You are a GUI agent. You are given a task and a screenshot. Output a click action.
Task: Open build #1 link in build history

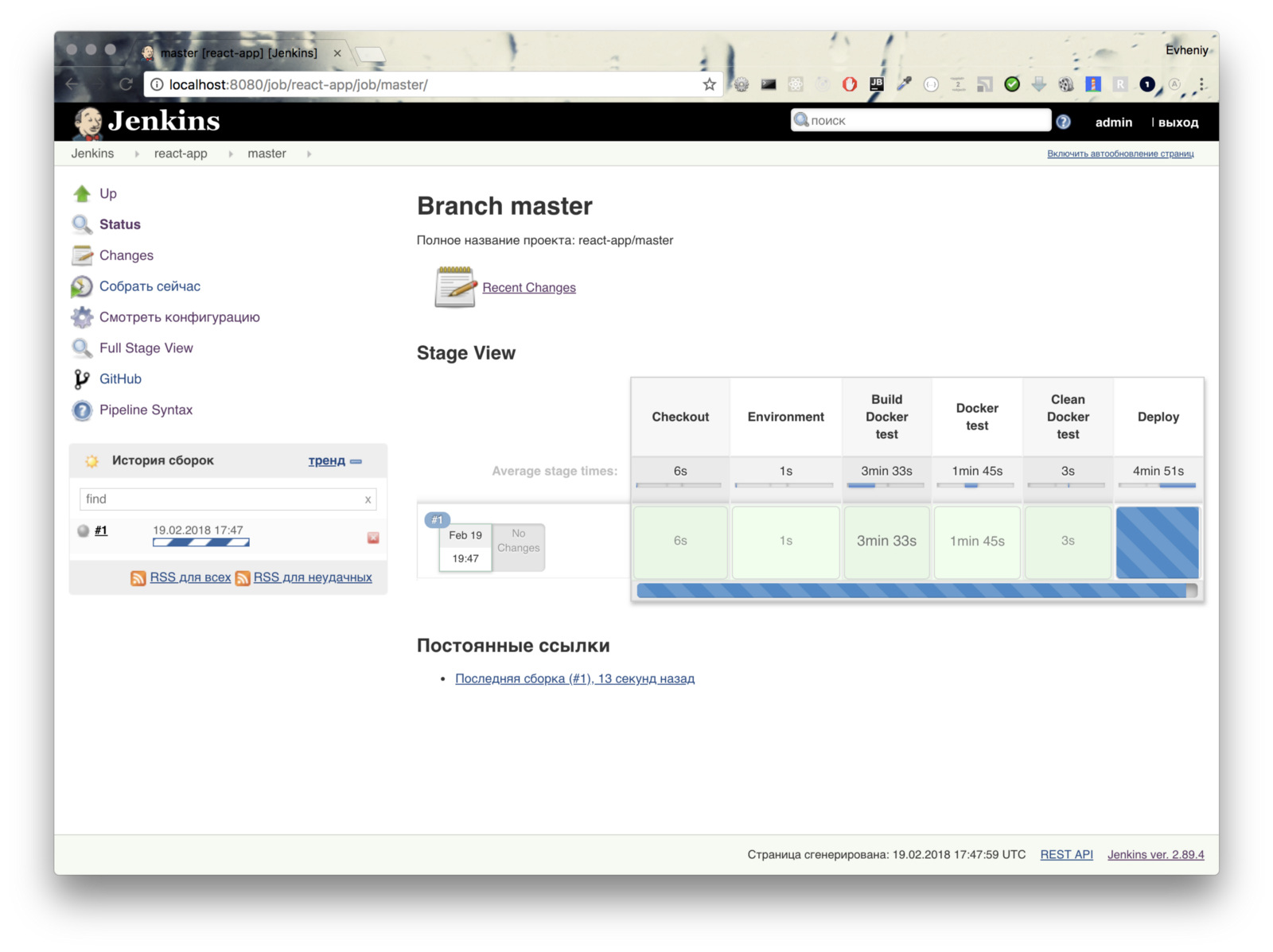101,530
